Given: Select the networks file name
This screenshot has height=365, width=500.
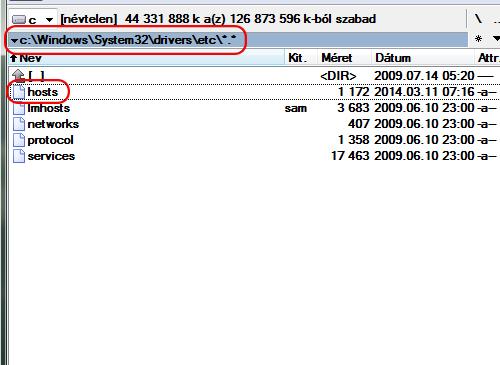Looking at the screenshot, I should pyautogui.click(x=53, y=124).
